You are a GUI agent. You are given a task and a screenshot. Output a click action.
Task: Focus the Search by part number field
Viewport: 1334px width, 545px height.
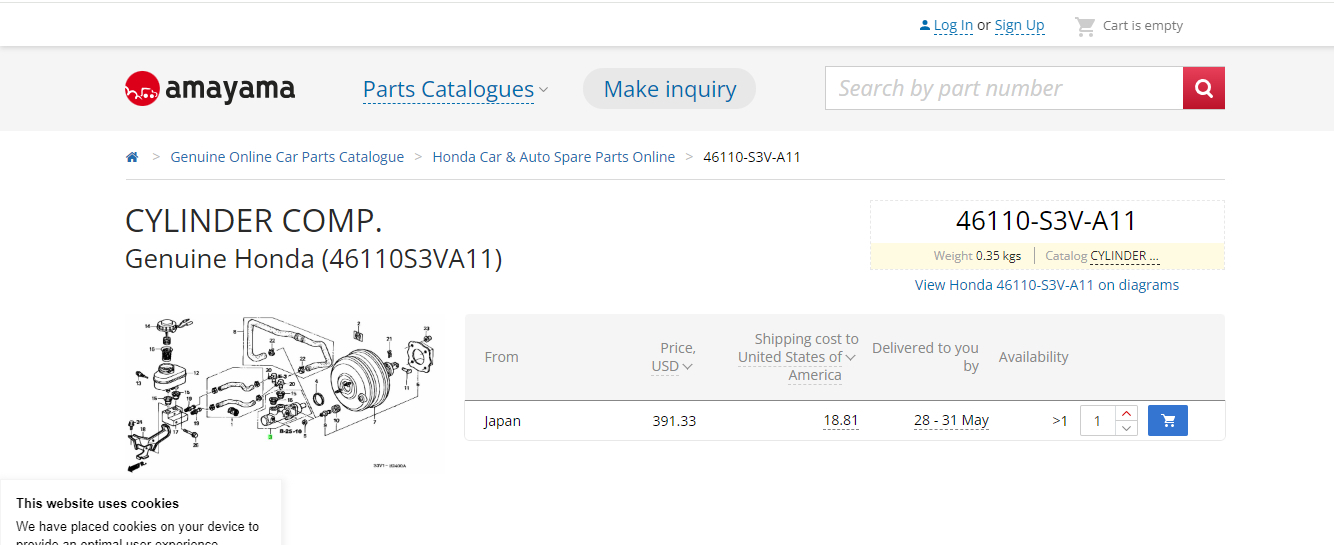(1003, 88)
